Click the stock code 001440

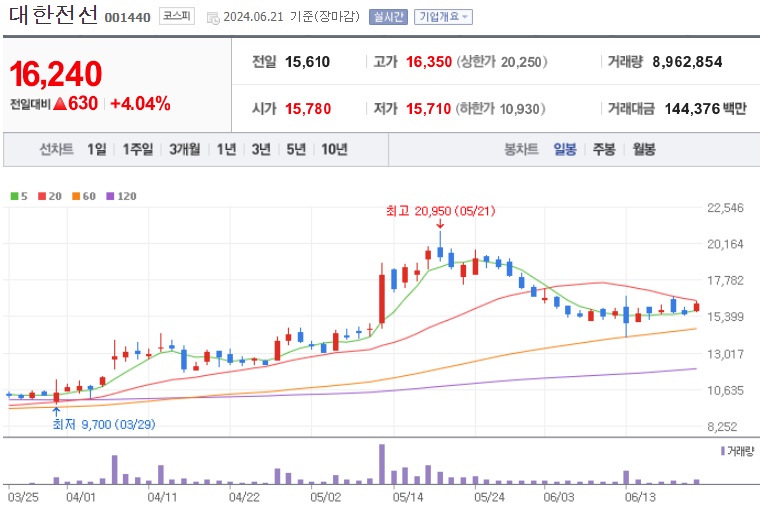pos(127,17)
